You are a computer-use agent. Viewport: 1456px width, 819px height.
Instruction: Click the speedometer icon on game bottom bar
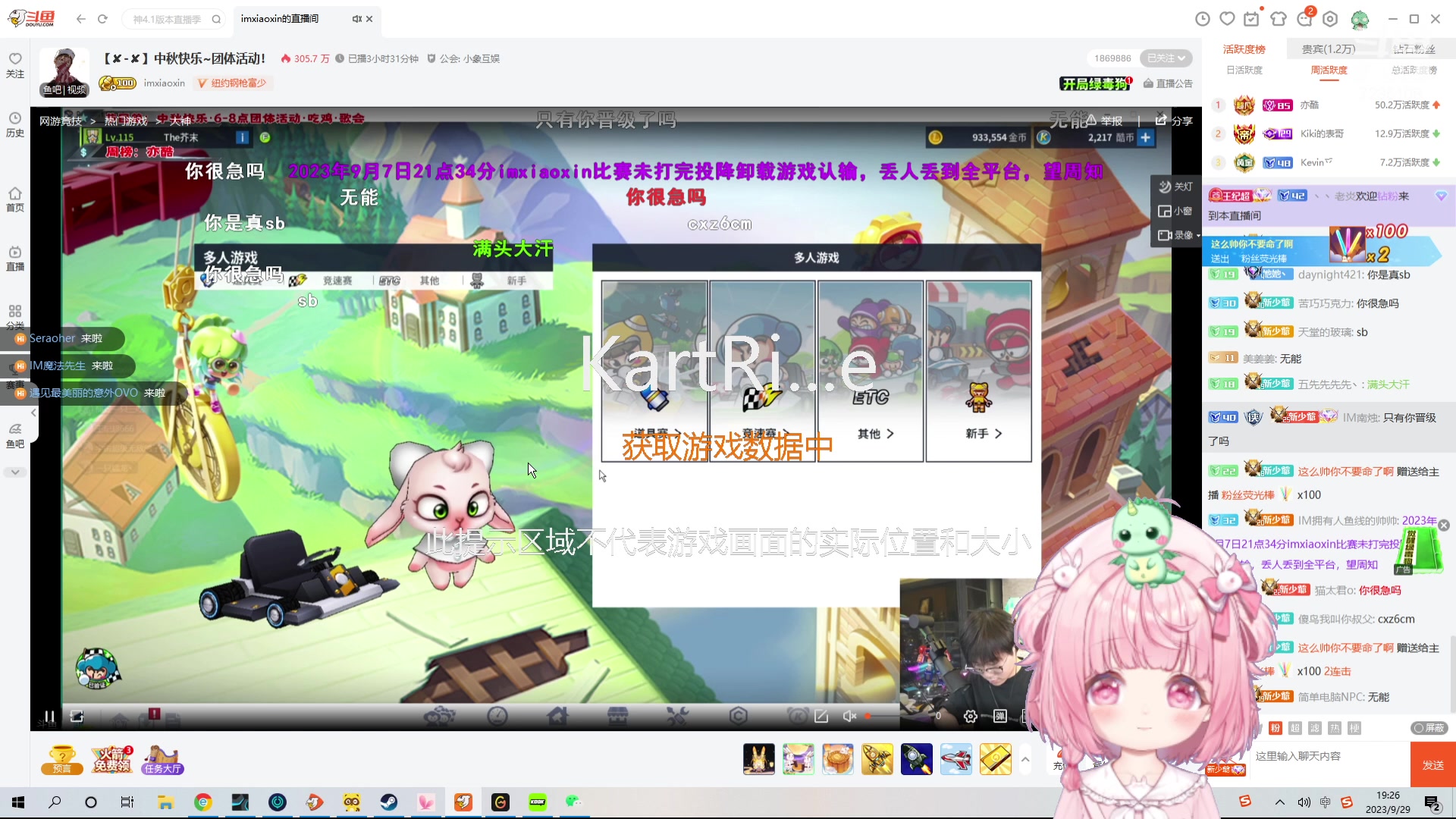click(x=497, y=716)
